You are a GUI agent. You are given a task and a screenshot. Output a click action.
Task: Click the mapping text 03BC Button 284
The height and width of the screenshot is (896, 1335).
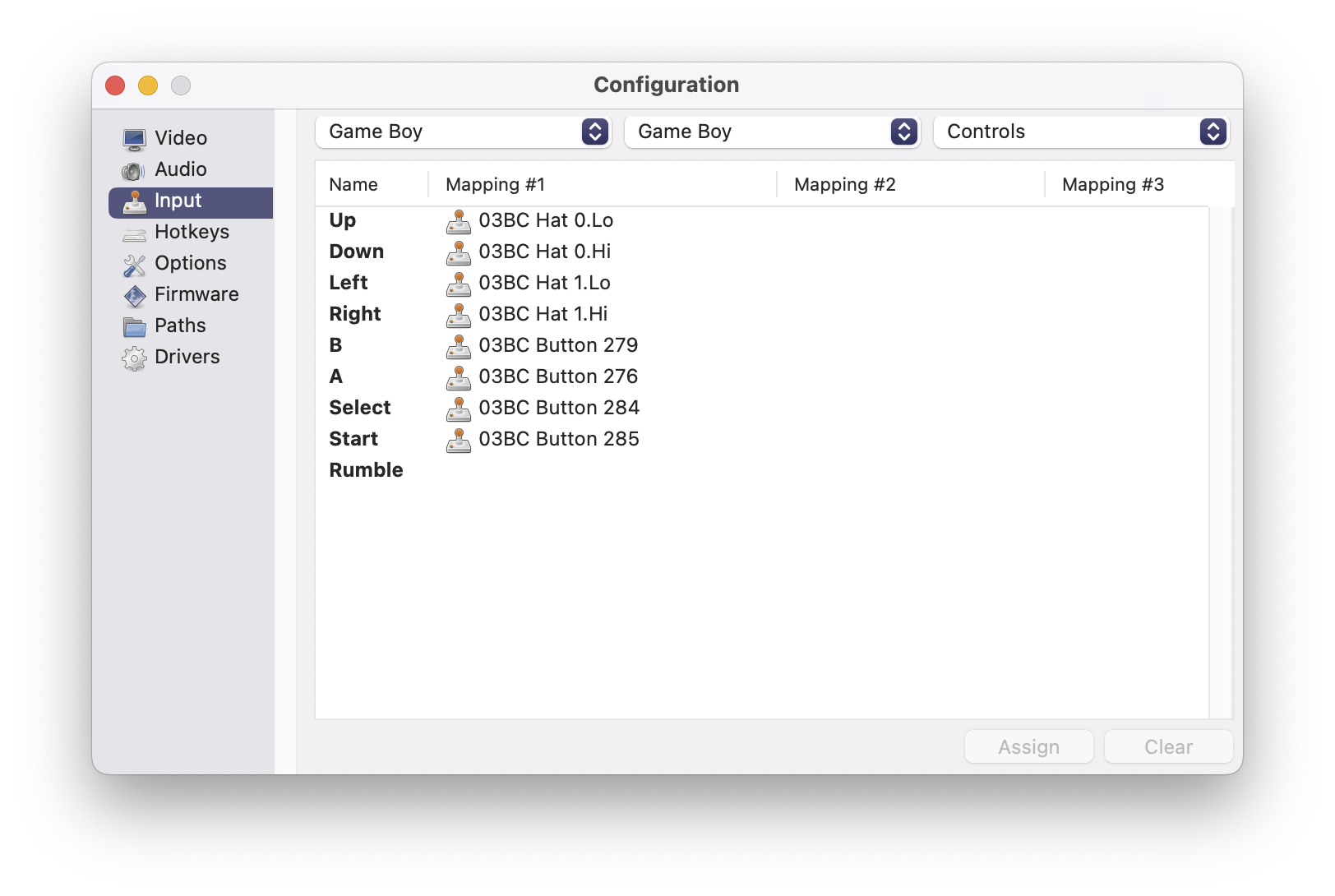pyautogui.click(x=559, y=408)
